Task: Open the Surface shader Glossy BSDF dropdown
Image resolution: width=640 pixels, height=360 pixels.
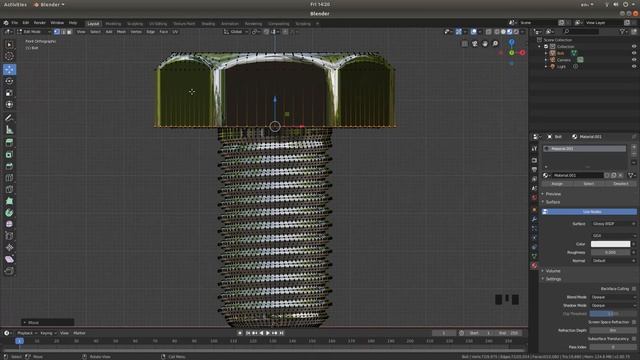Action: pos(613,224)
